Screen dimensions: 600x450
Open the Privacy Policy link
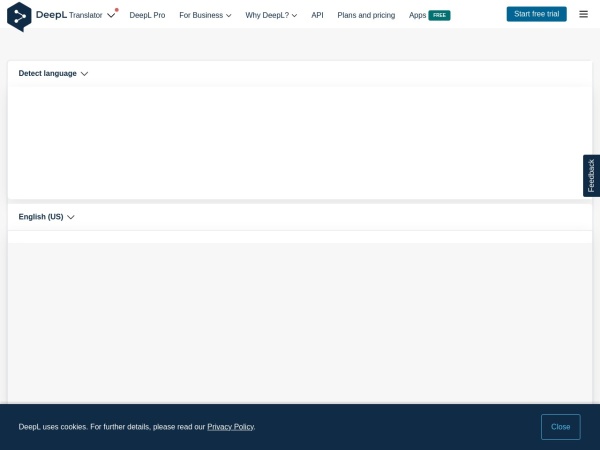click(230, 427)
